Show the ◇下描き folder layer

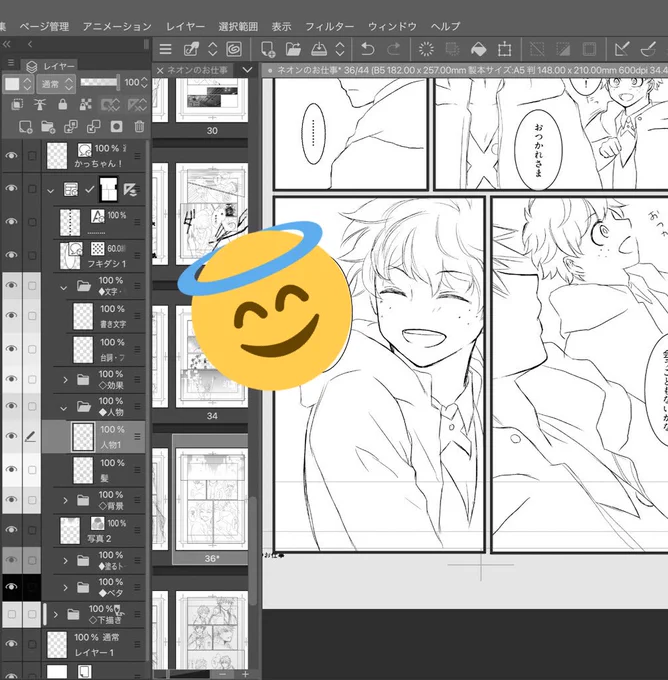tap(12, 615)
